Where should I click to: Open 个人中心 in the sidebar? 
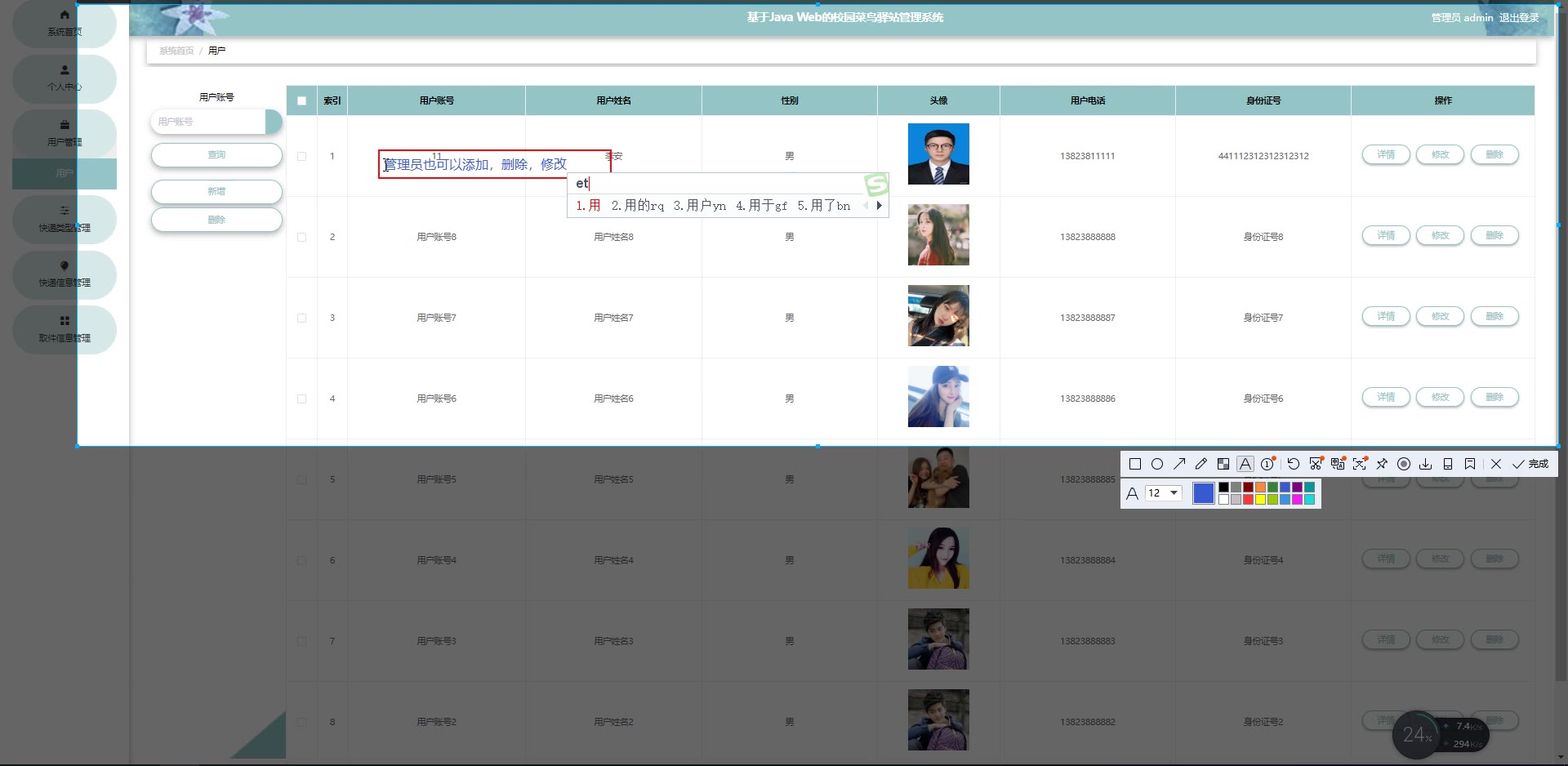(x=65, y=78)
